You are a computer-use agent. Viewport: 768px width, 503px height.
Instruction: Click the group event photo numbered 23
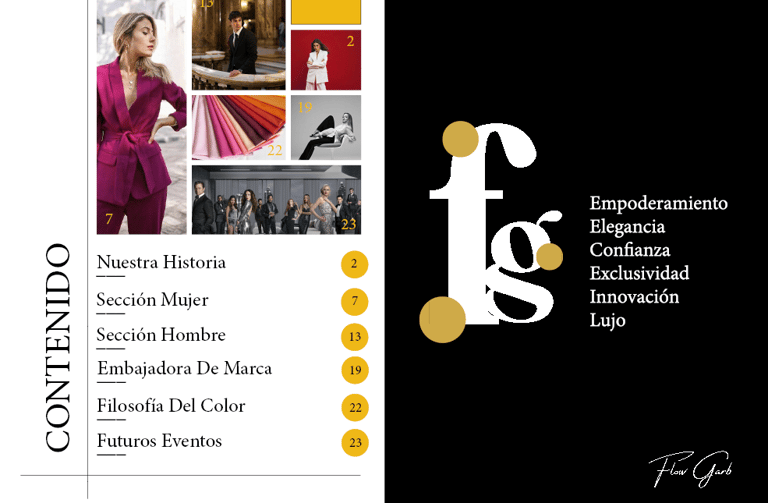pos(276,199)
